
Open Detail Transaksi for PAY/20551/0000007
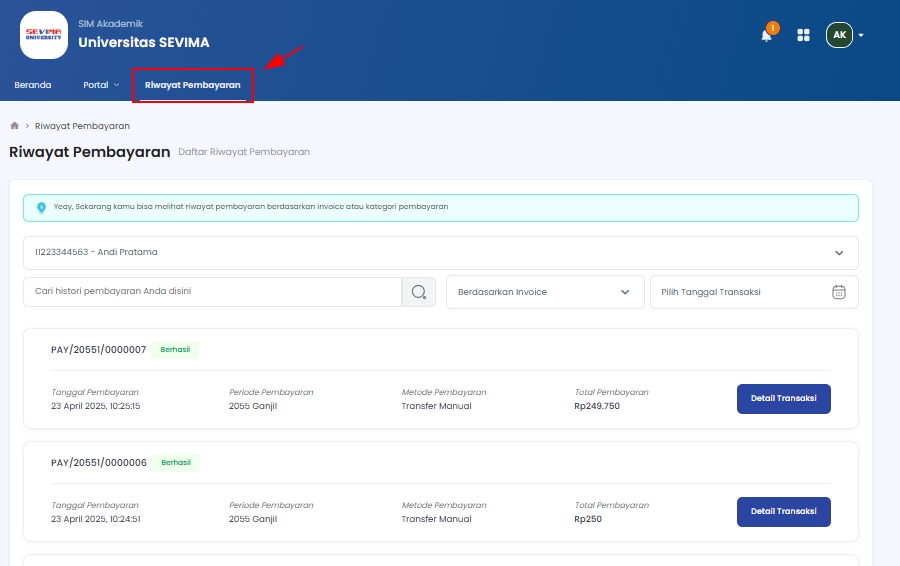783,398
